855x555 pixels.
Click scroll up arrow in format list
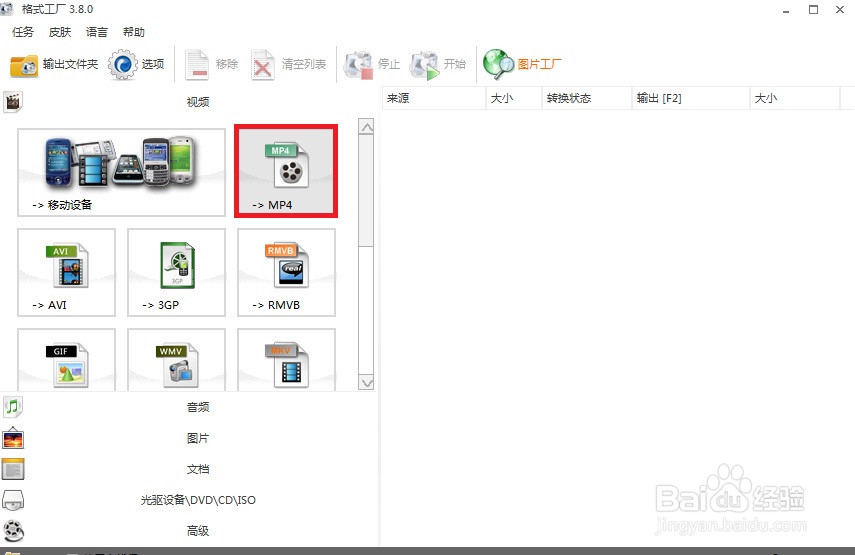pyautogui.click(x=367, y=126)
